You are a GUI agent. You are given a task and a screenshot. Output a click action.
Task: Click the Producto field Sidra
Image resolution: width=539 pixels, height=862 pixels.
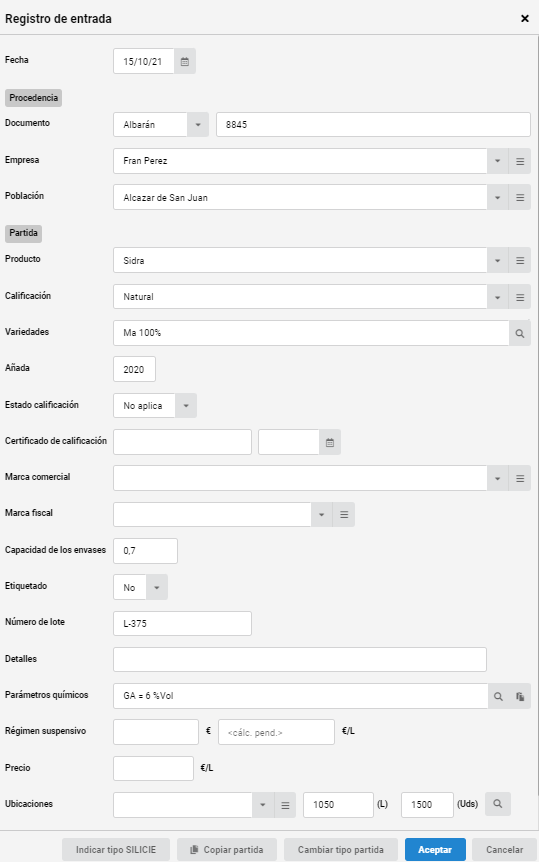300,261
